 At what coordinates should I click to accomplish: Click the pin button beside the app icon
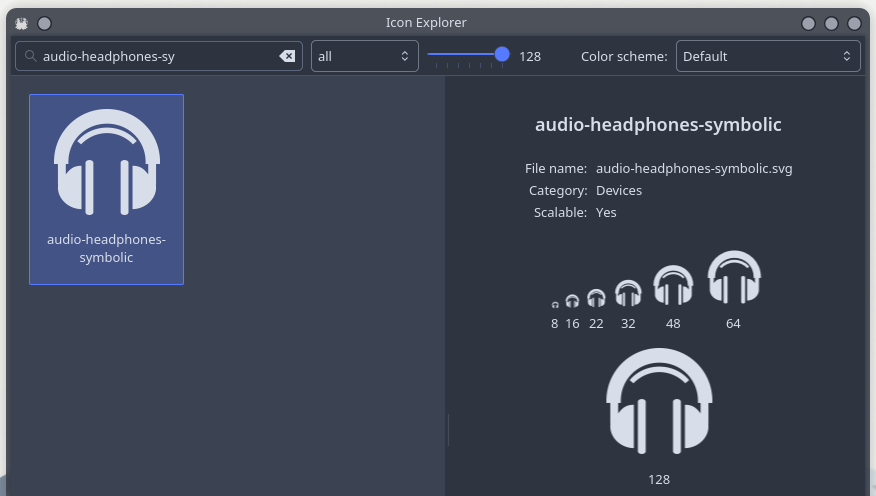click(x=44, y=23)
